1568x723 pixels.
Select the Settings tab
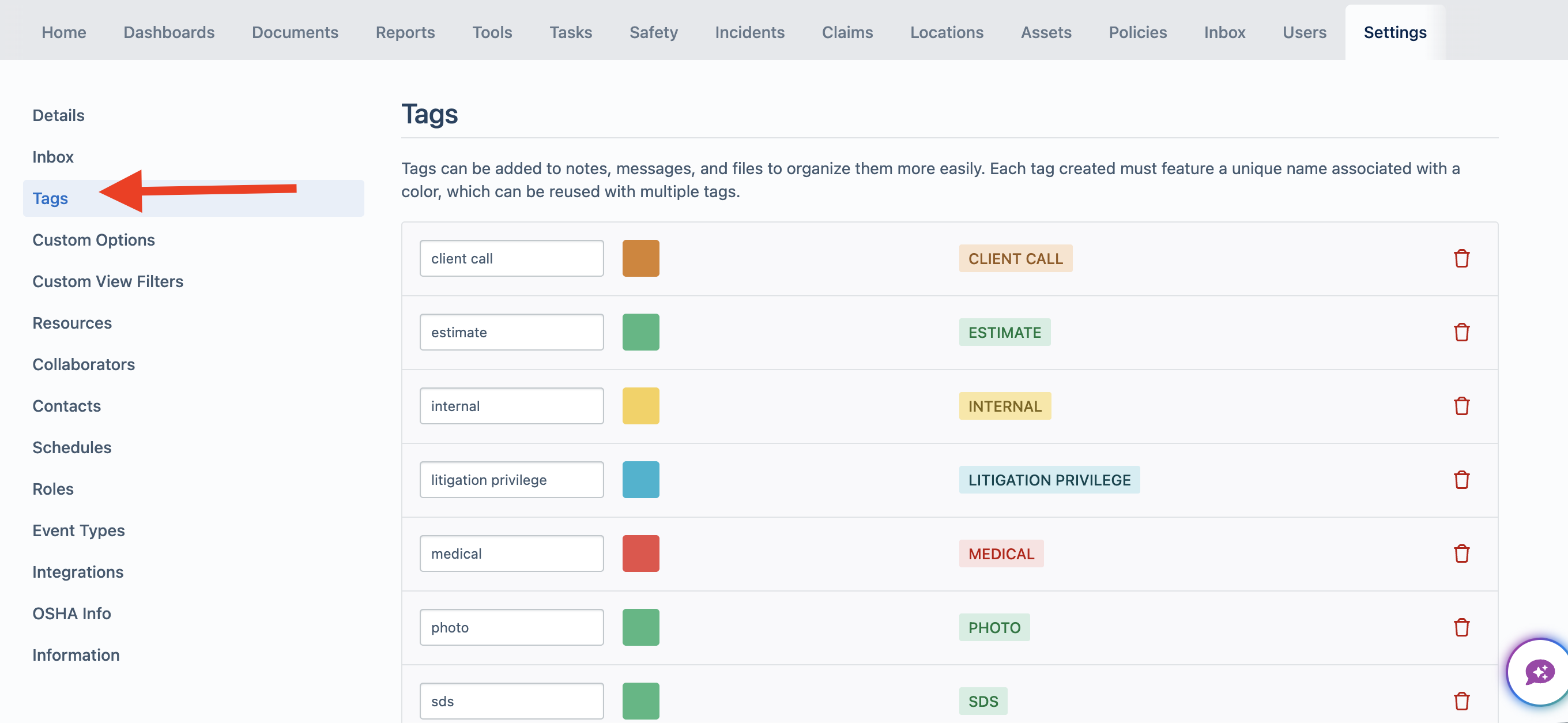click(1394, 32)
